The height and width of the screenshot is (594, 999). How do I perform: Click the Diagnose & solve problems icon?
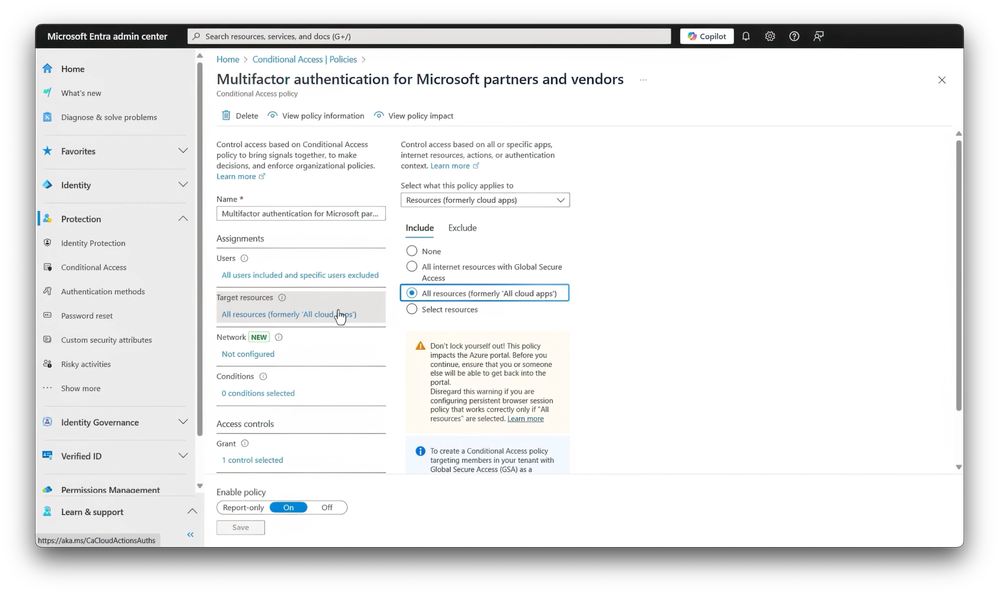point(47,117)
